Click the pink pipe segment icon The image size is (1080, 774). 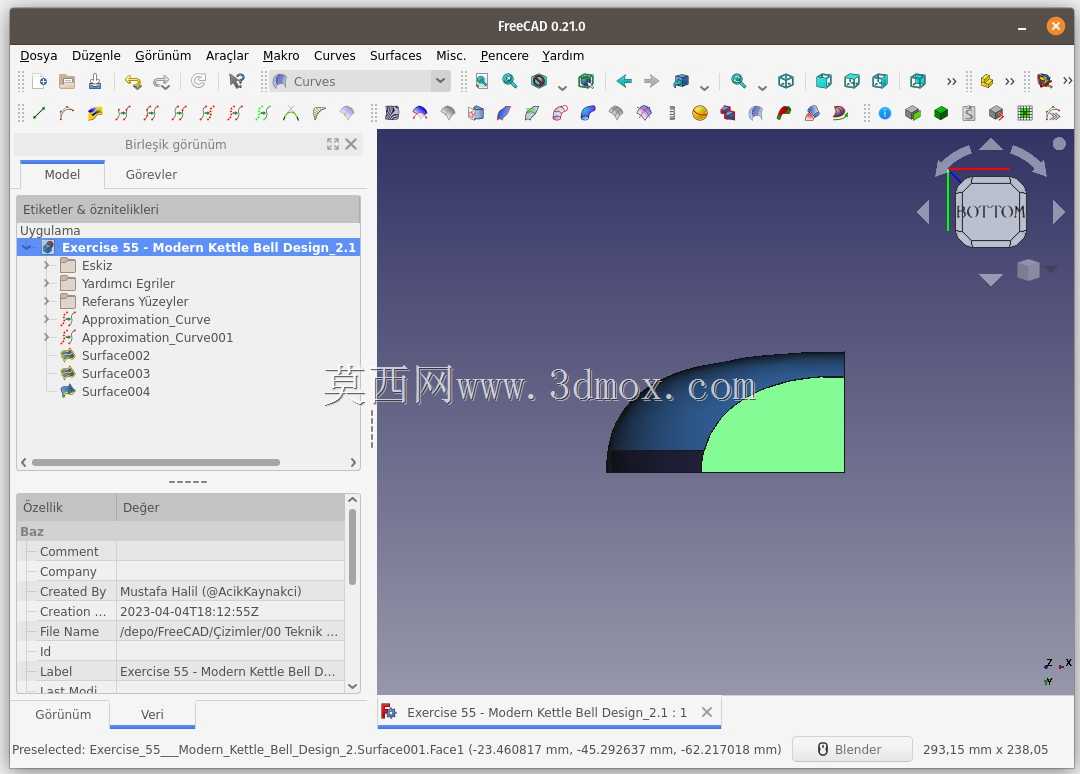click(560, 113)
